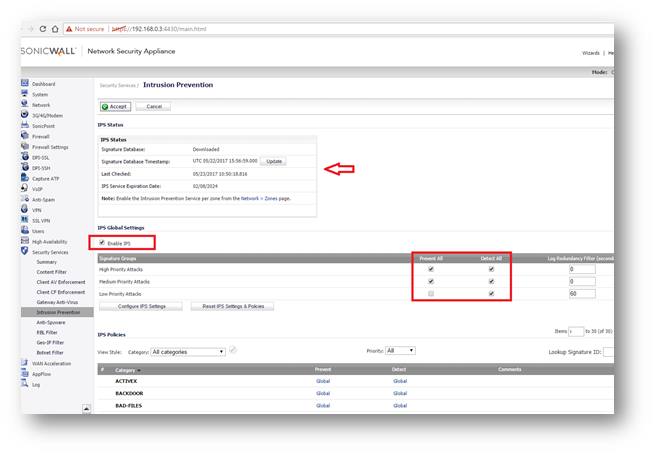Toggle Detect All for Low Priority Attacks
This screenshot has height=456, width=656.
pos(491,294)
